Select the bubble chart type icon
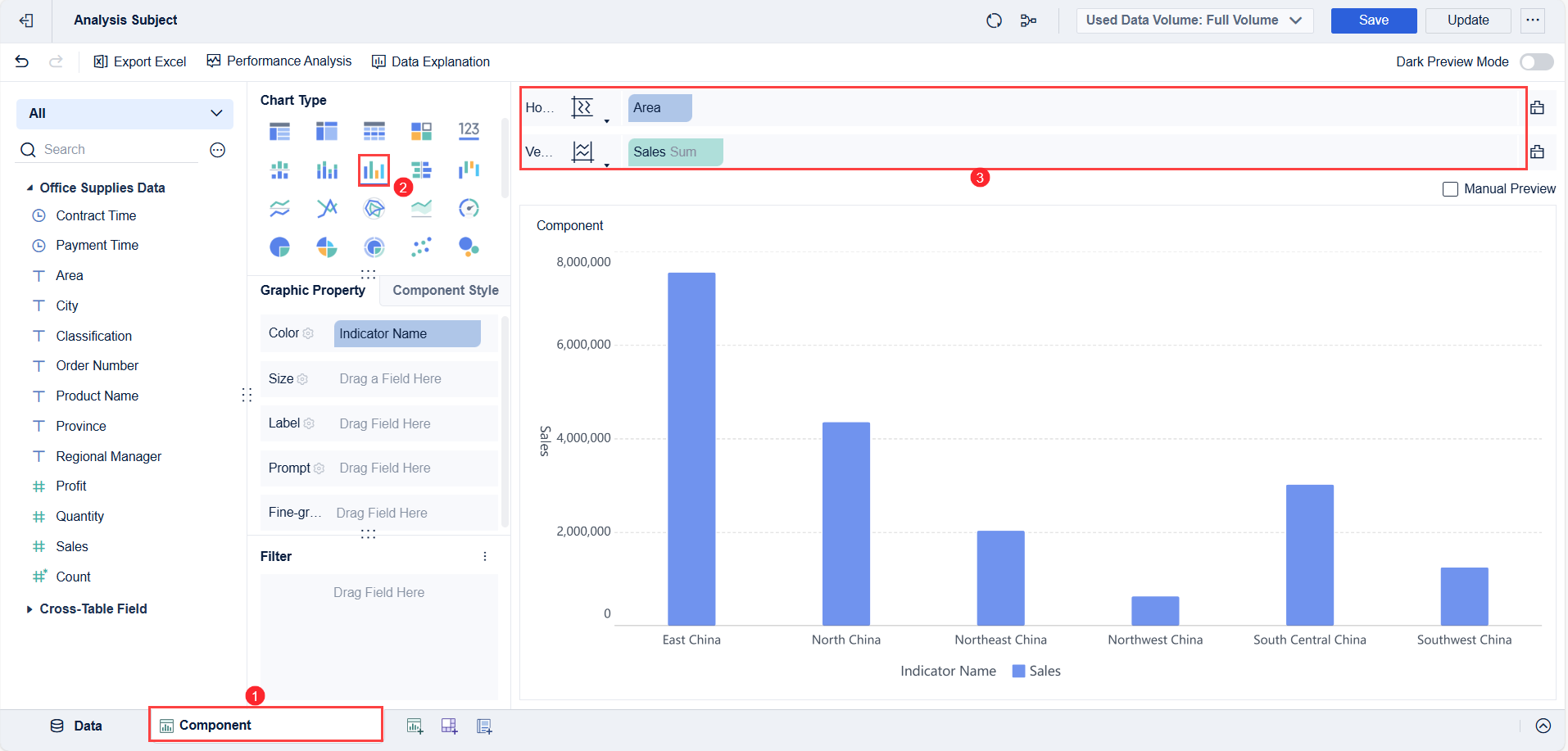 click(469, 247)
